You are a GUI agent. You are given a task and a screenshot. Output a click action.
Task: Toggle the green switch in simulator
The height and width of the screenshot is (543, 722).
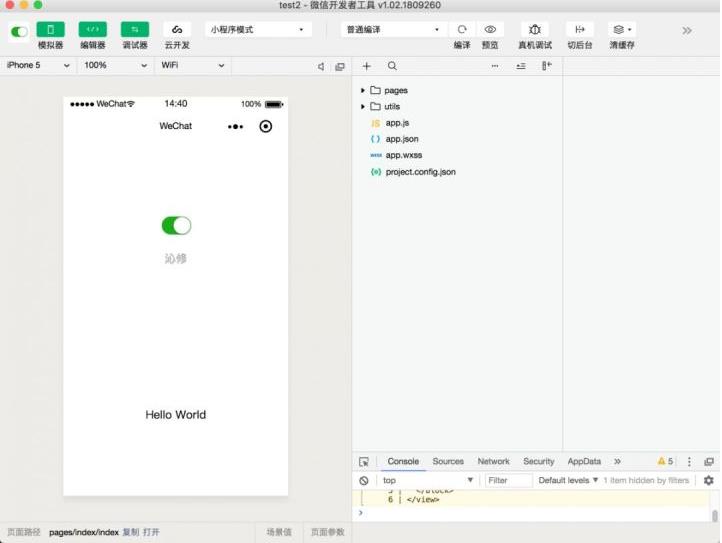(x=176, y=225)
